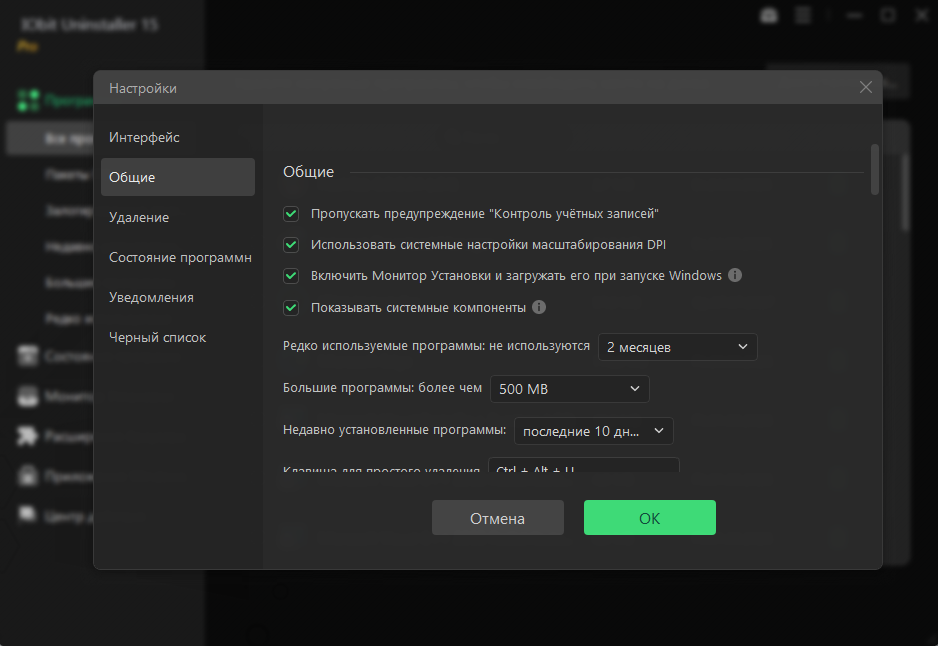Click label Редко используемые программы: не используются

pyautogui.click(x=436, y=346)
